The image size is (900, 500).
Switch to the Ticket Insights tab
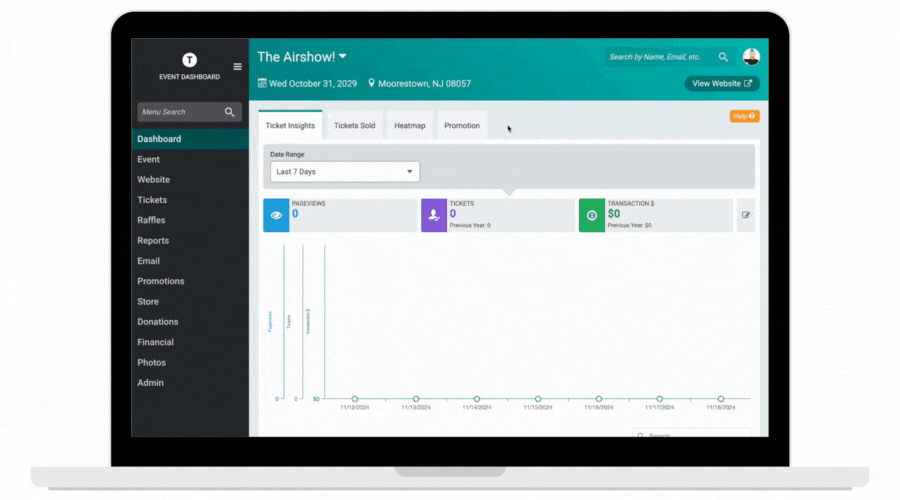click(290, 125)
